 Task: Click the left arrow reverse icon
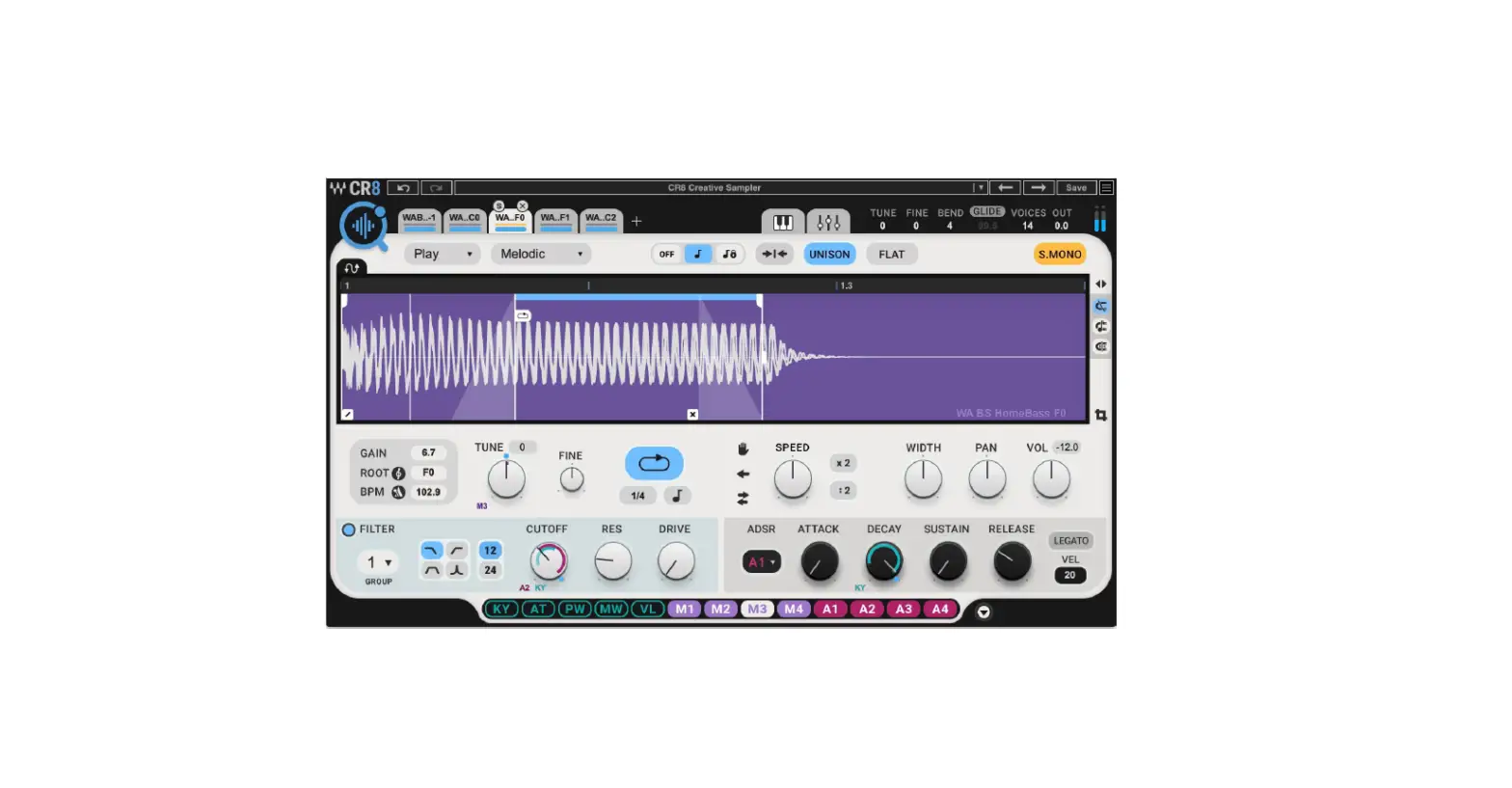click(743, 474)
